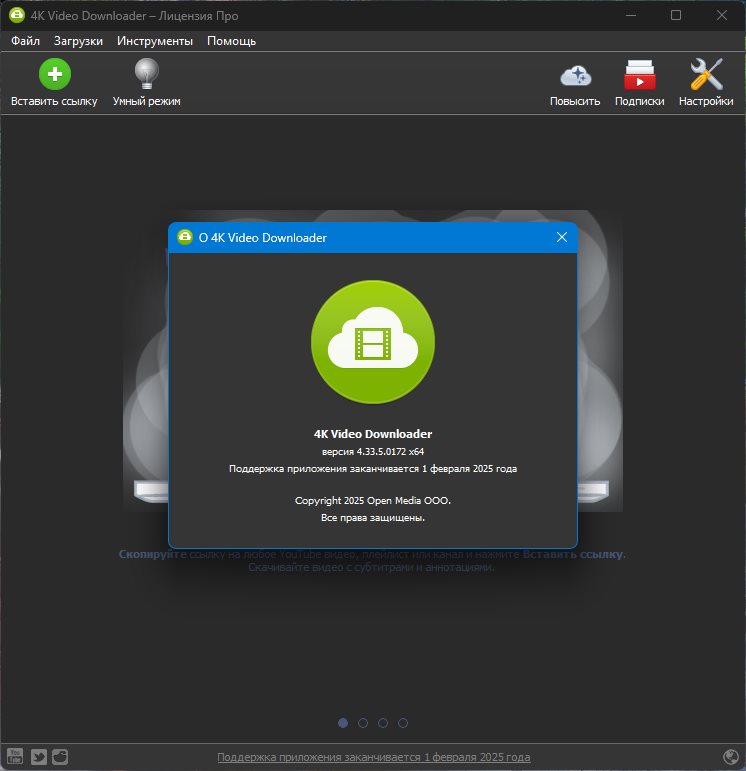Image resolution: width=746 pixels, height=771 pixels.
Task: Open the Помощь menu
Action: 232,41
